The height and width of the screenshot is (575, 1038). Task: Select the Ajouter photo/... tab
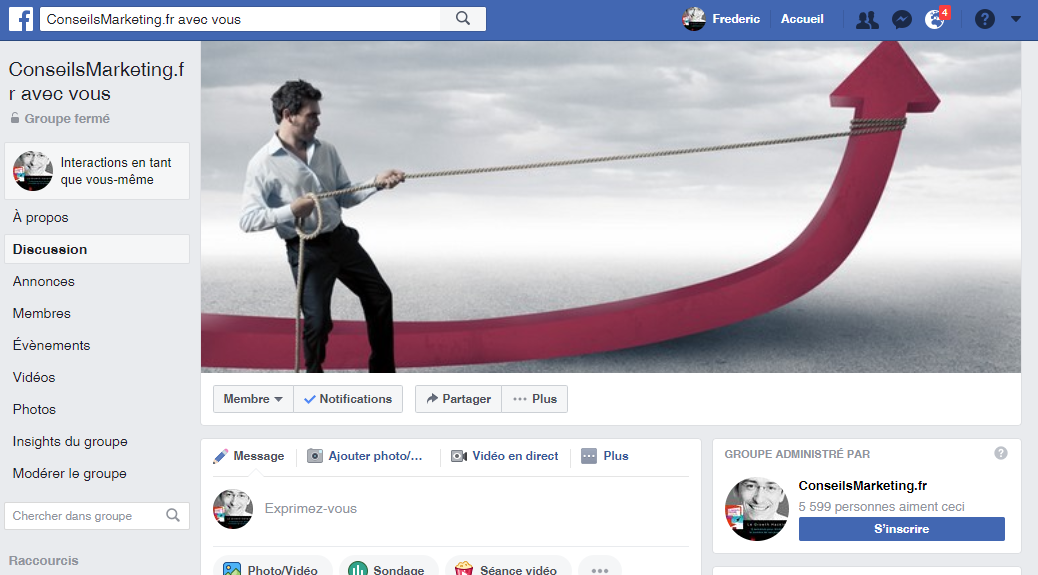365,456
